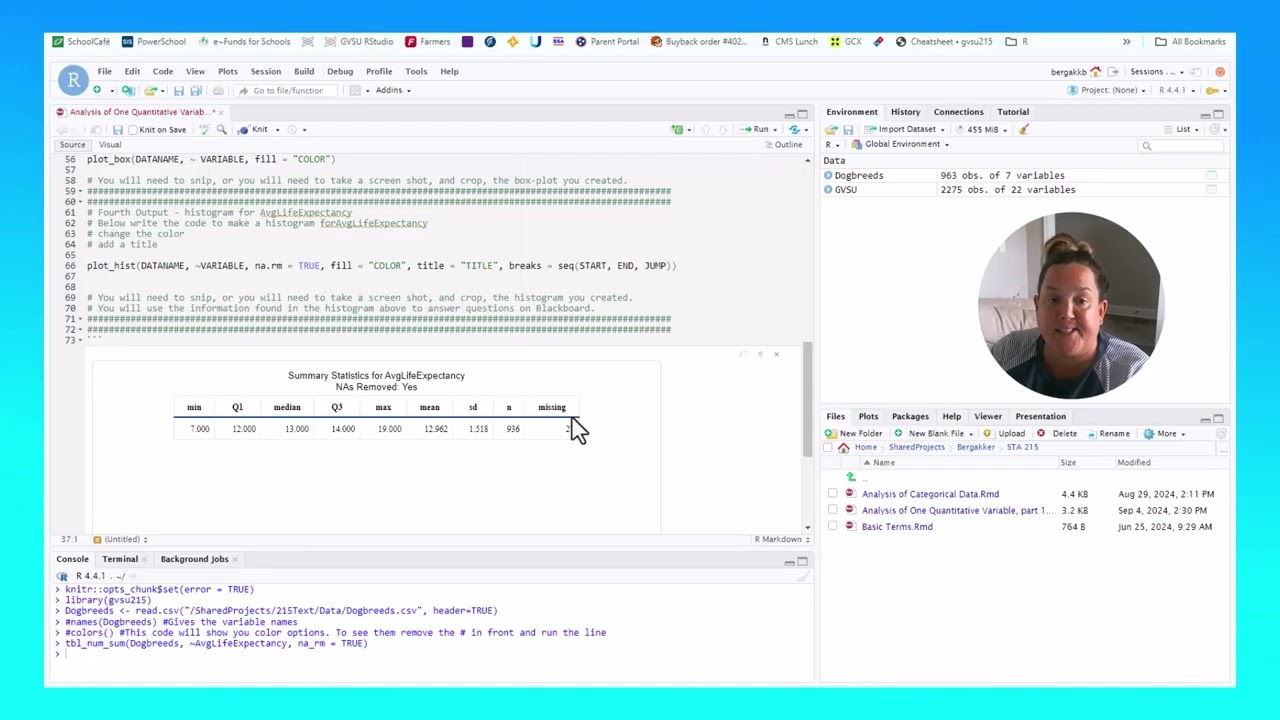Check box for Basic Terms.Rmd
The image size is (1280, 720).
click(833, 526)
